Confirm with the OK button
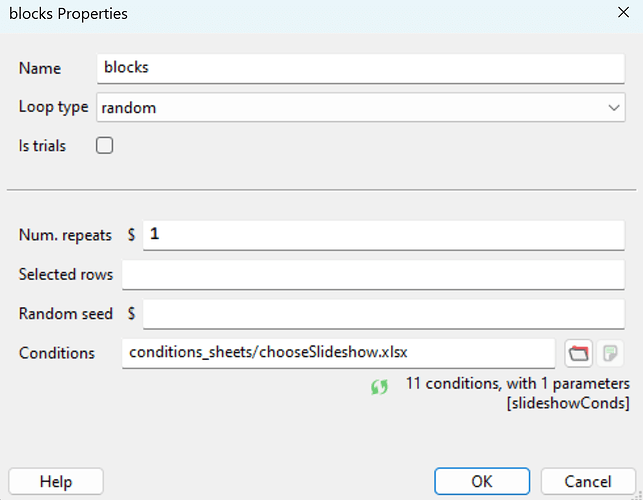Screen dimensions: 643x500 pyautogui.click(x=482, y=481)
